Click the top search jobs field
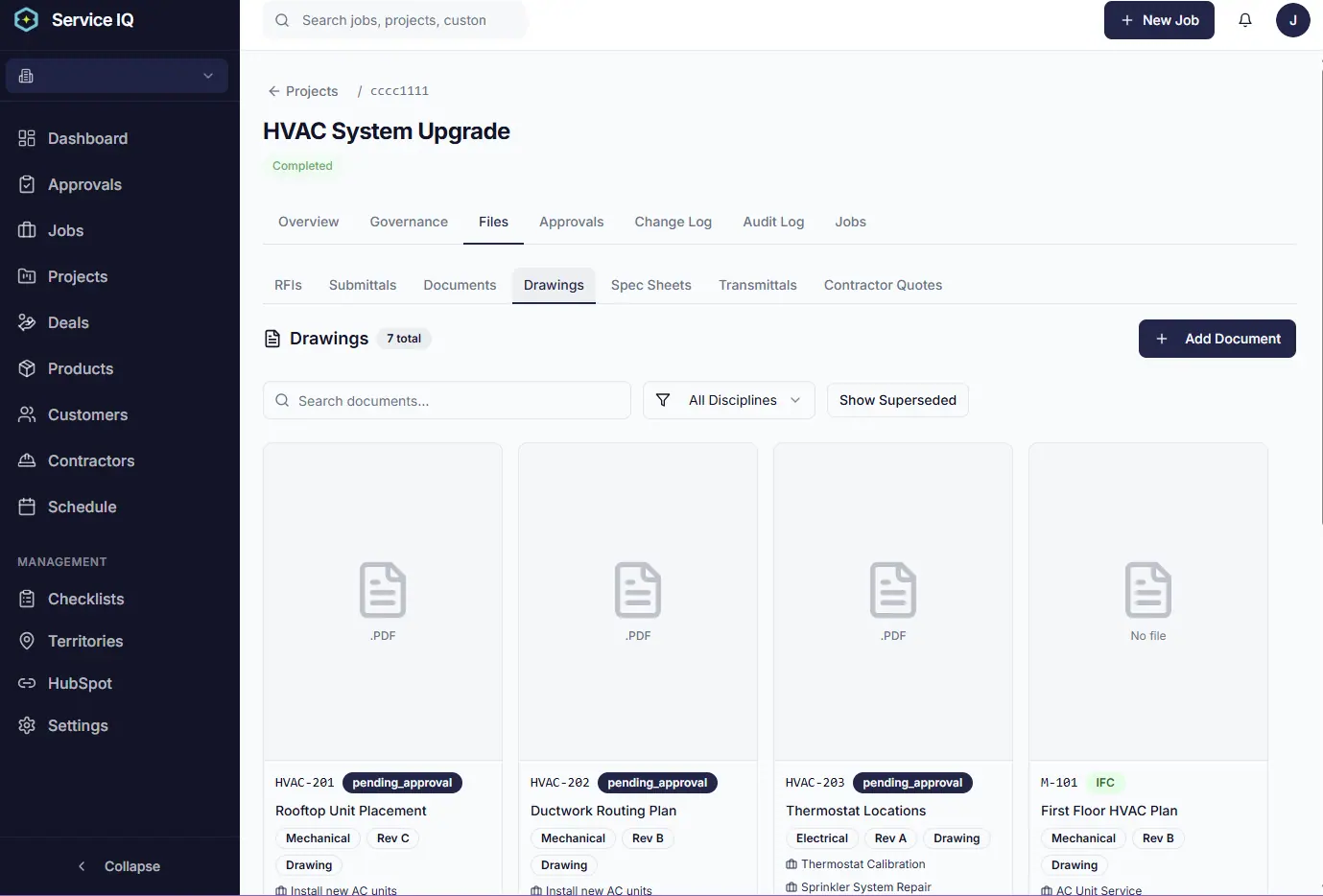1323x896 pixels. [395, 20]
